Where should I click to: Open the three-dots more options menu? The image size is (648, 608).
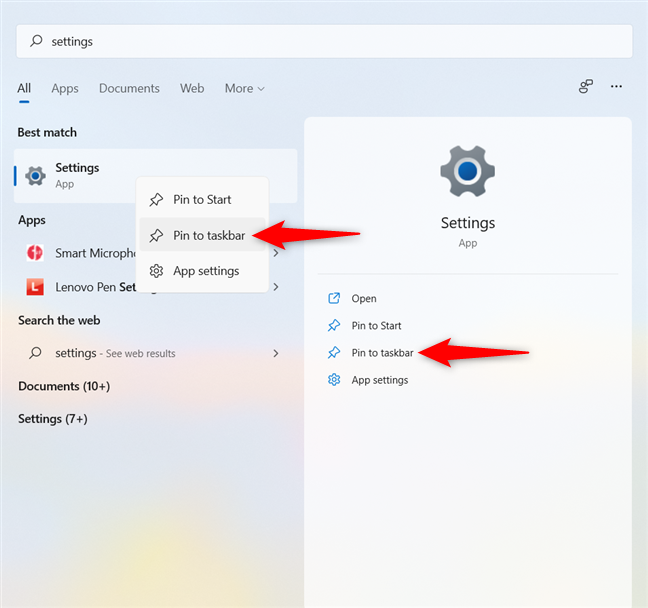(616, 86)
